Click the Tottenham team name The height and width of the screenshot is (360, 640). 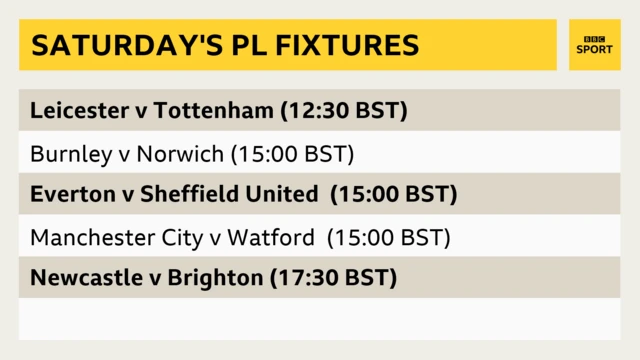tap(213, 110)
